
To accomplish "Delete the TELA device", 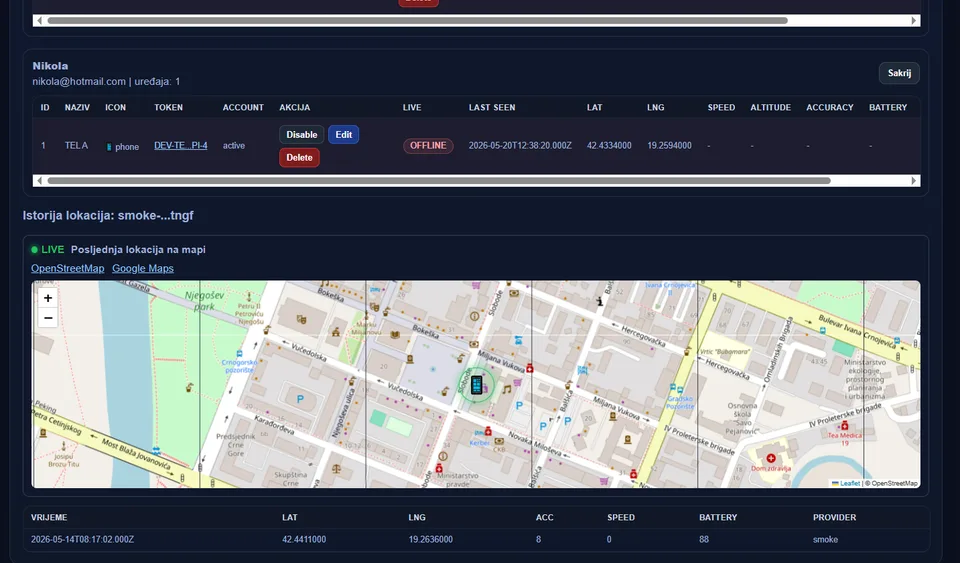I will click(x=299, y=157).
